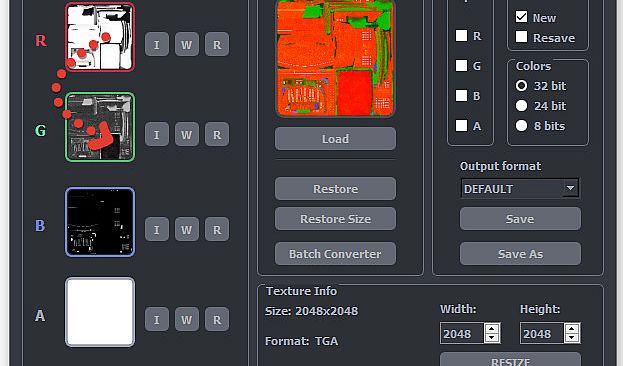Click the Save As button

520,254
